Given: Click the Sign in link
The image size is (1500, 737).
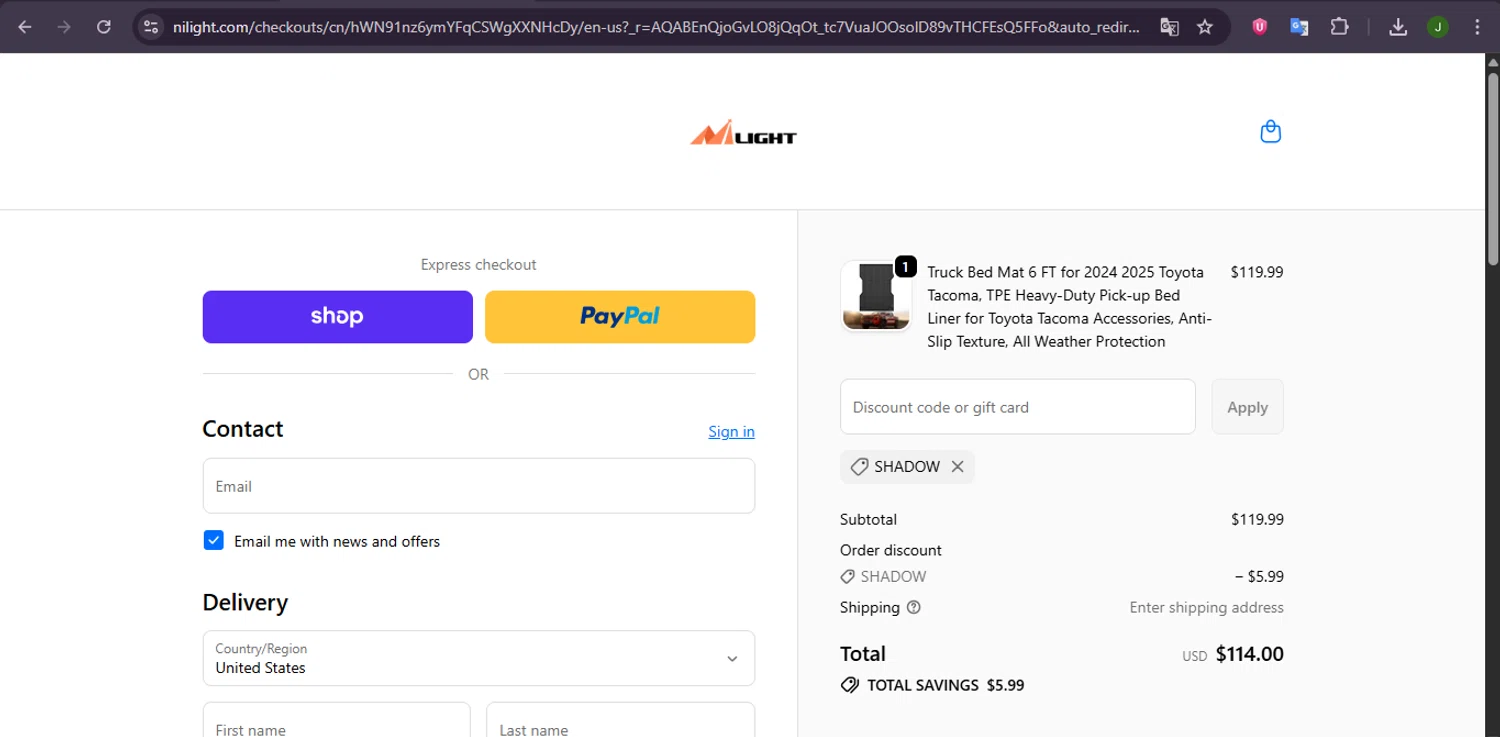Looking at the screenshot, I should point(731,431).
